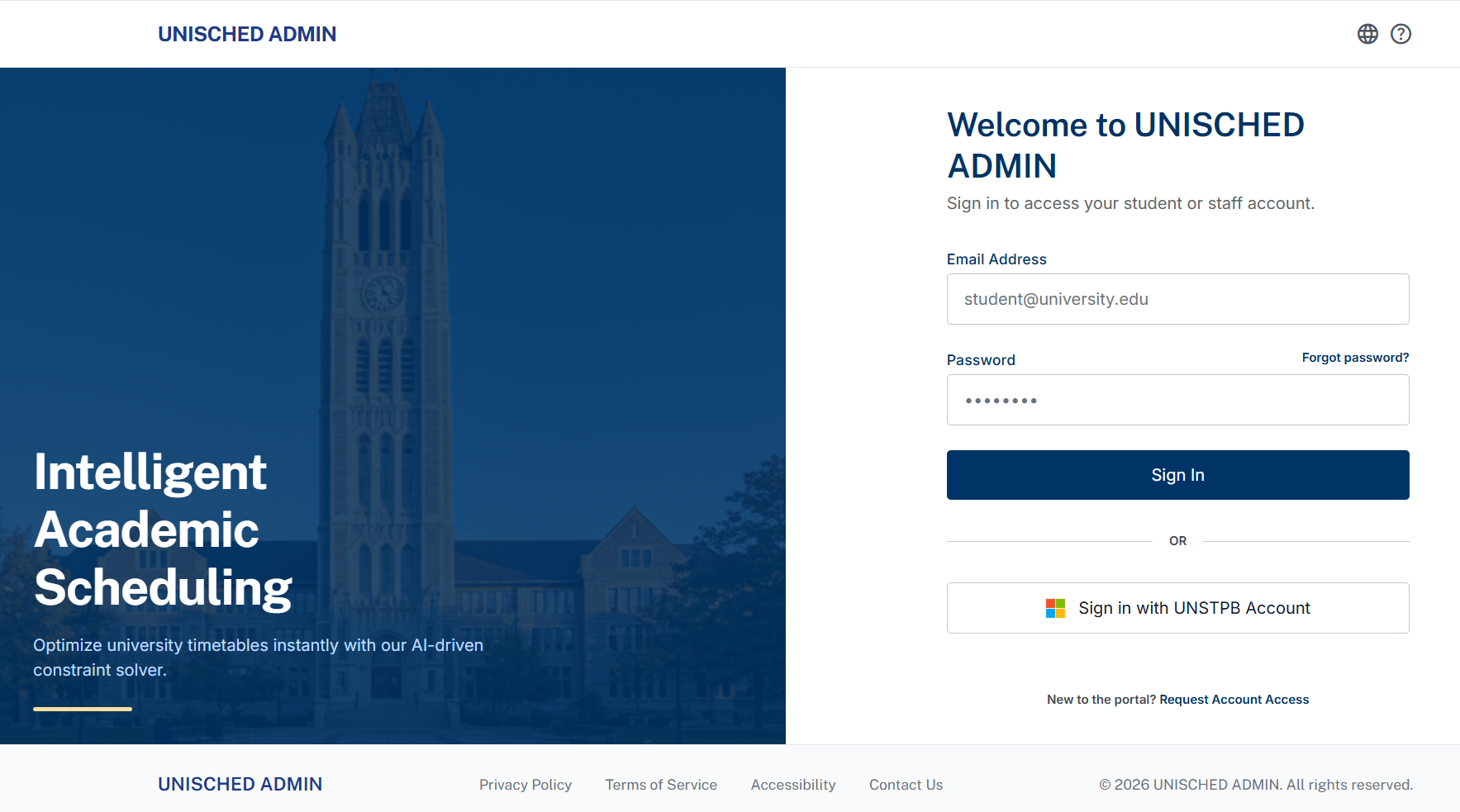Screen dimensions: 1460x812
Task: Click the footer UNISCHED ADMIN logo
Action: click(240, 784)
